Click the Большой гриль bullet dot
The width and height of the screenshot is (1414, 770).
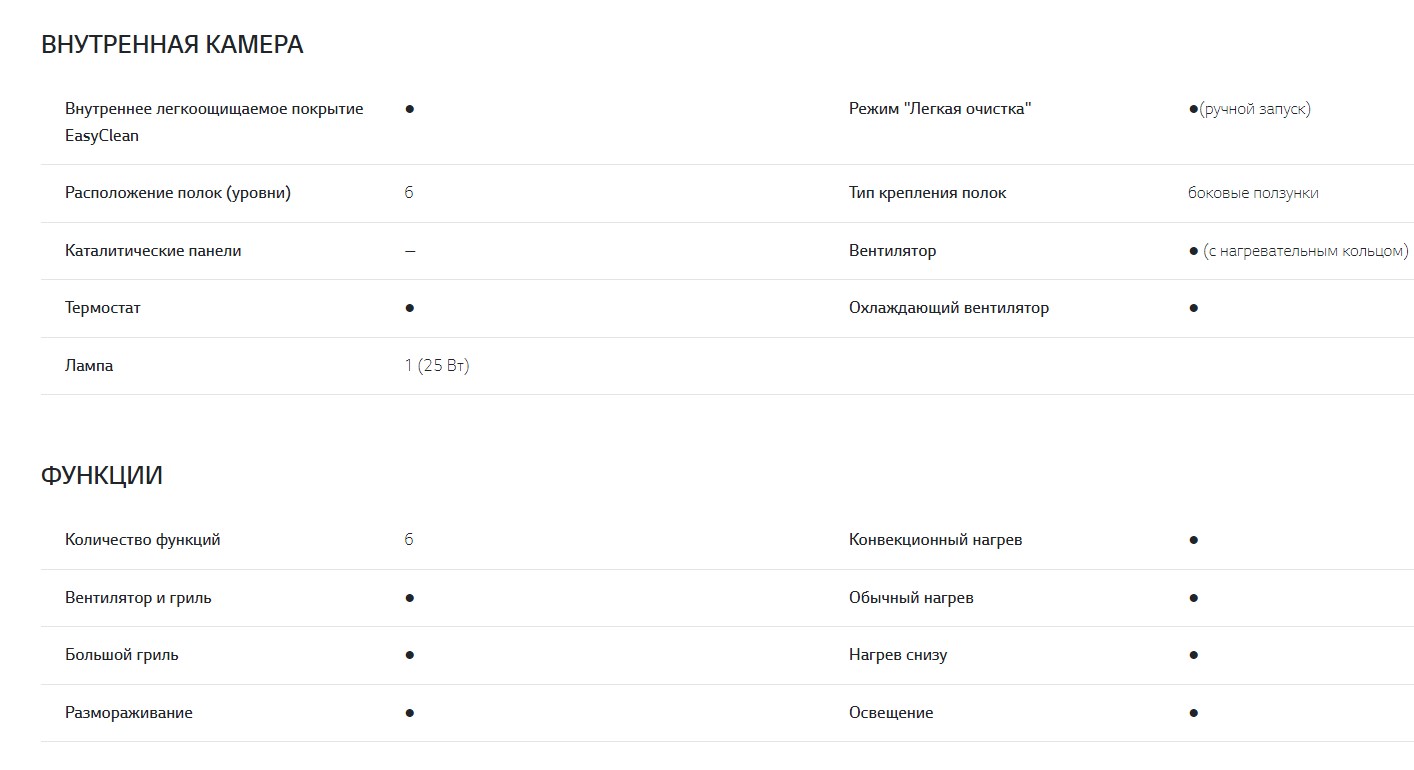tap(410, 655)
